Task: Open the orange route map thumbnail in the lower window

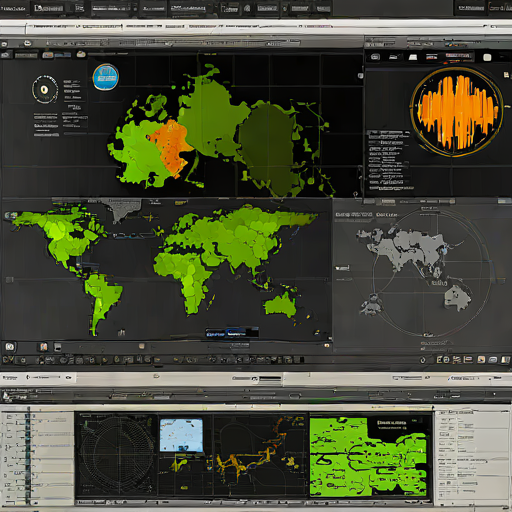Action: (260, 455)
